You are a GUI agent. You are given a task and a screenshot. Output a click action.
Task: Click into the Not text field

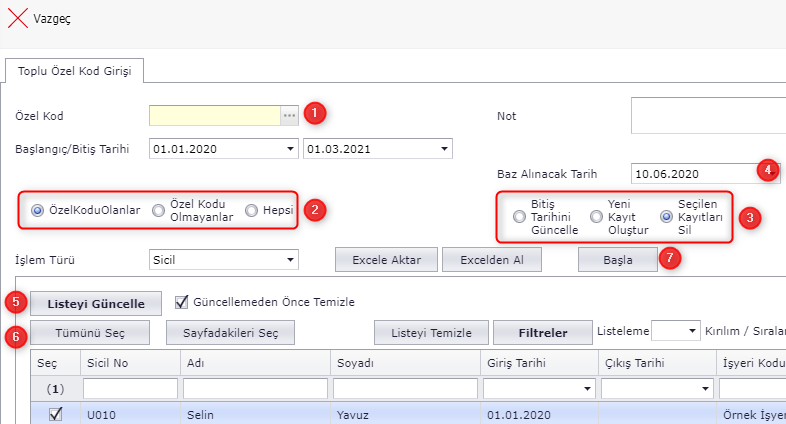[x=707, y=116]
